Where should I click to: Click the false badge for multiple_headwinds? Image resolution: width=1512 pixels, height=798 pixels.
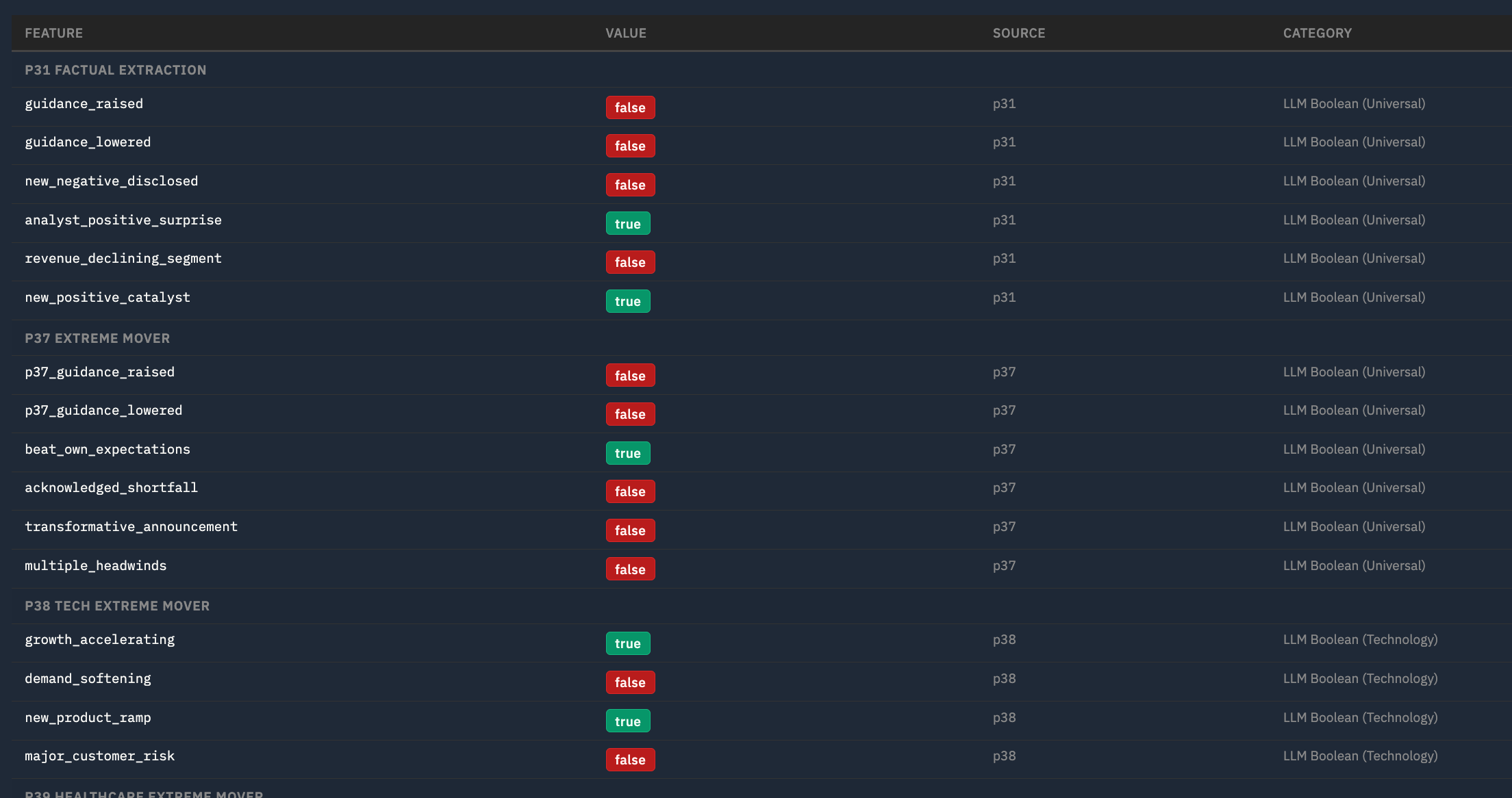(x=629, y=569)
